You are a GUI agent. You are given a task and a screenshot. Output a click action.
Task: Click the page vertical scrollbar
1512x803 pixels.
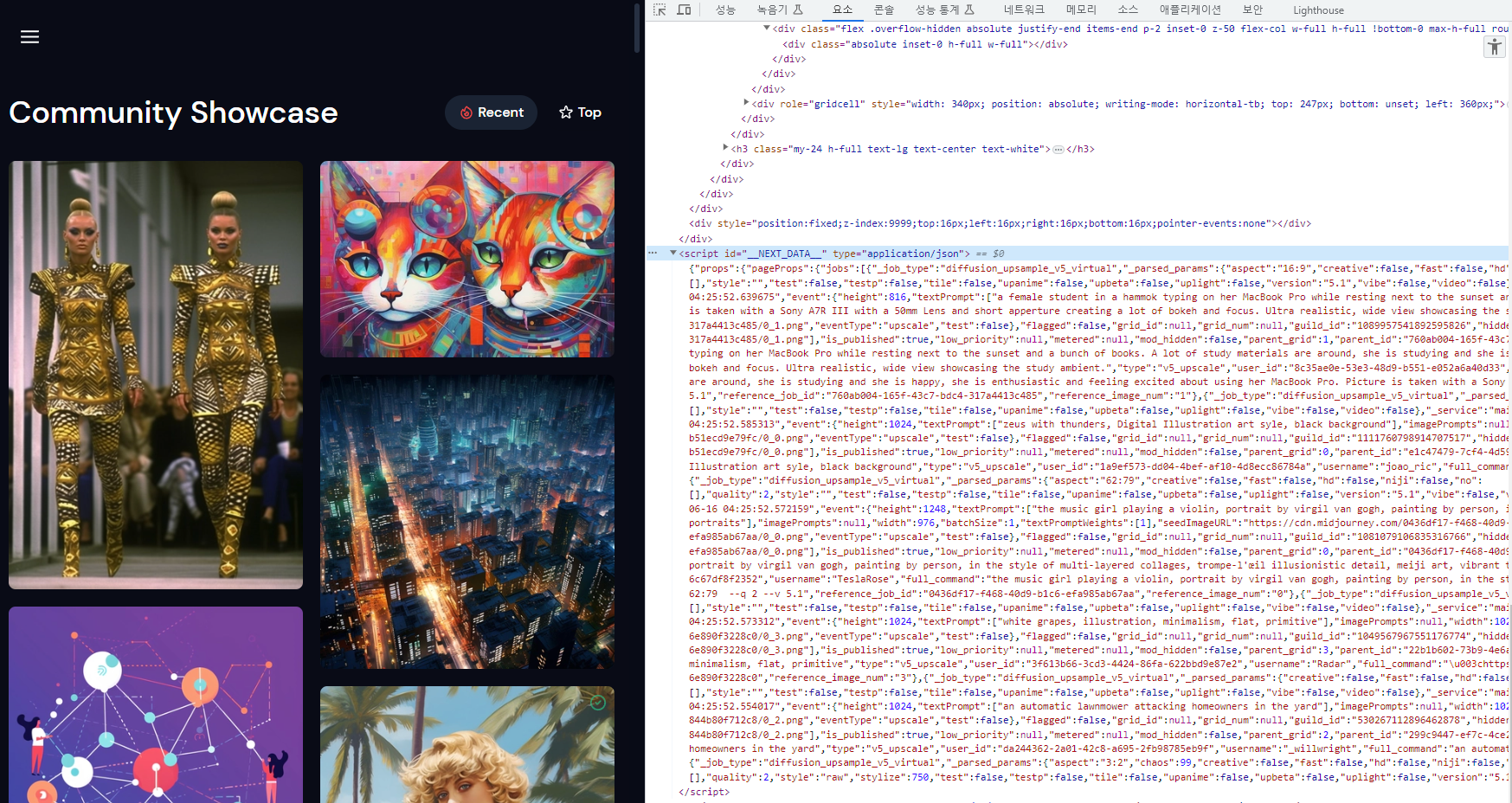637,28
